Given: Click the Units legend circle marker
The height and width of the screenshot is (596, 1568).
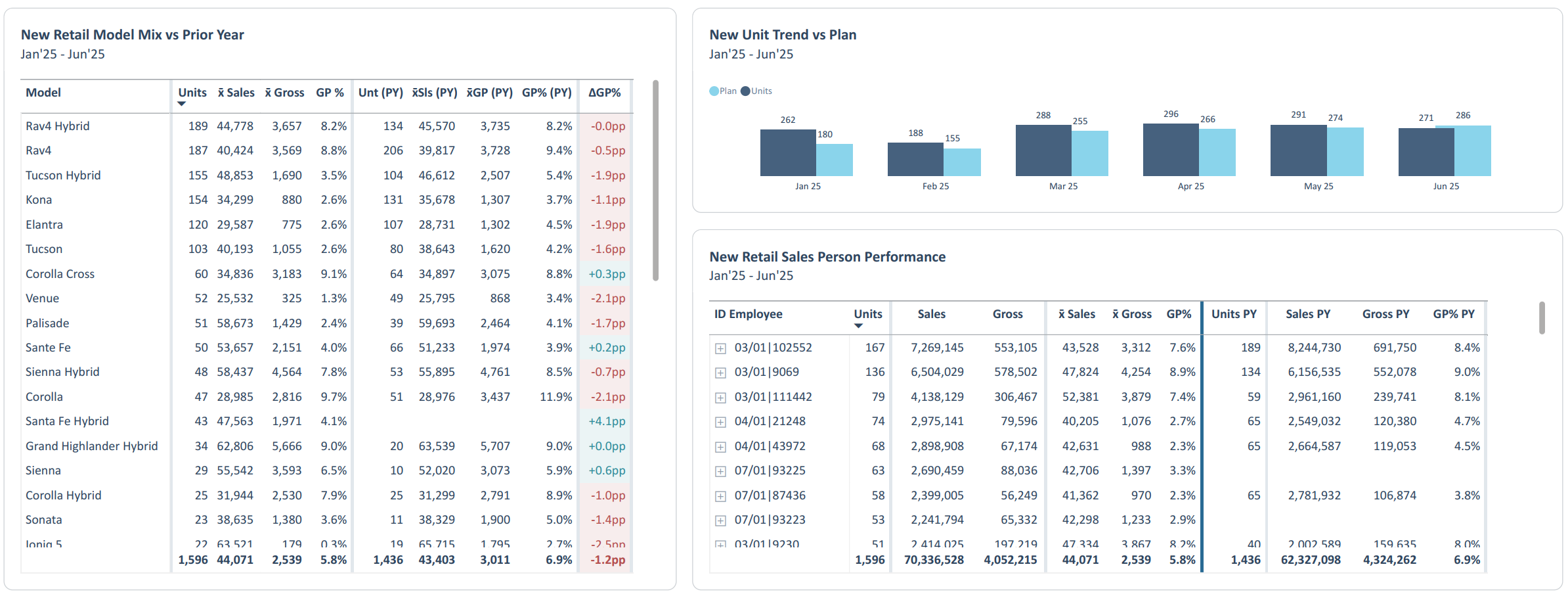Looking at the screenshot, I should click(745, 91).
